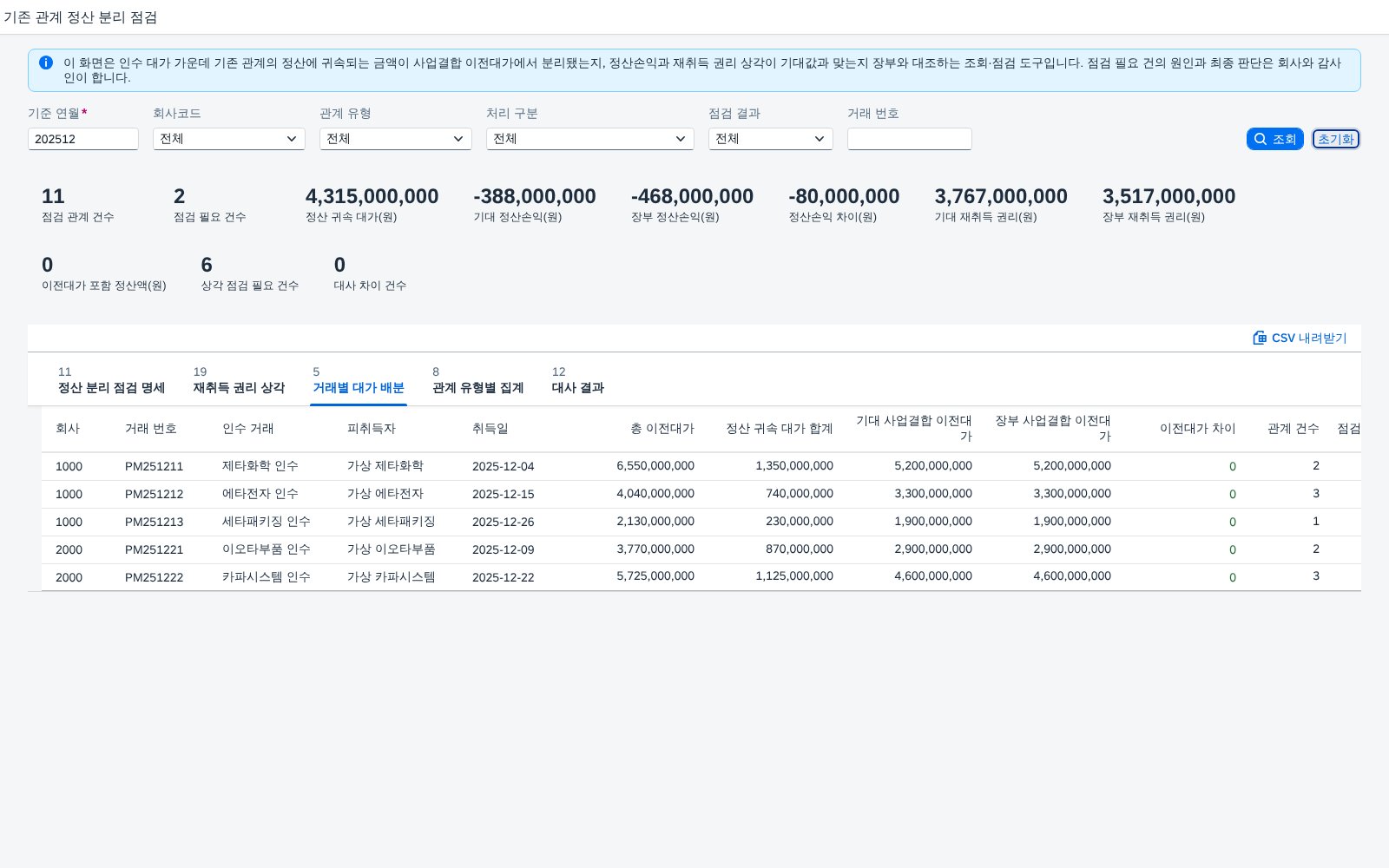Open the 처리 구분 dropdown
Screen dimensions: 1389x868
tap(590, 139)
